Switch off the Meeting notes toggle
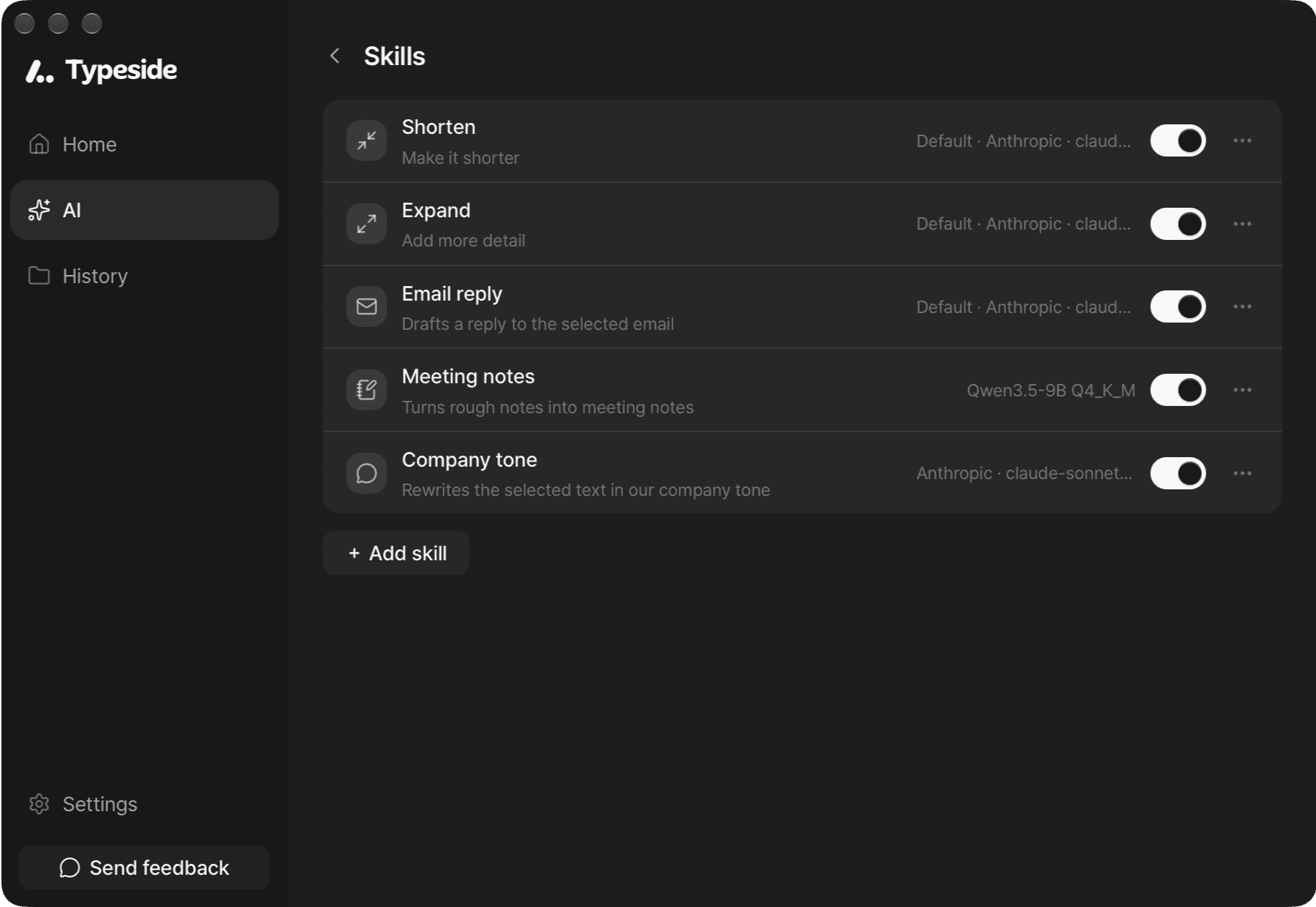1316x907 pixels. coord(1178,390)
